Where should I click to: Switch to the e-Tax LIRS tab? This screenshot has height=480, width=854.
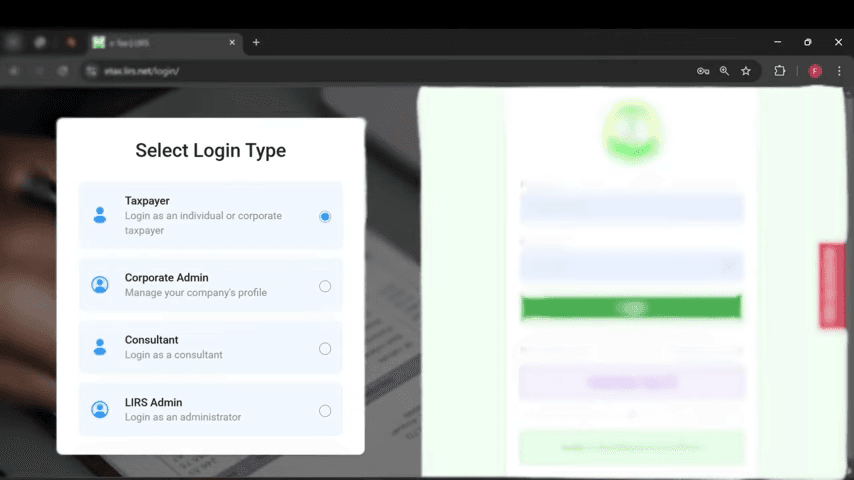pos(160,43)
